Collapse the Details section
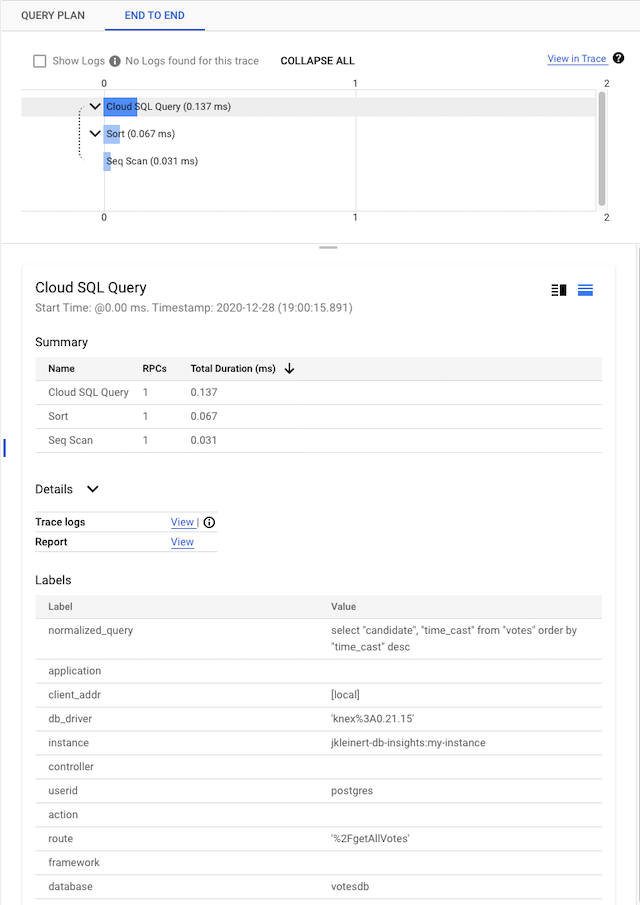The image size is (640, 905). coord(93,489)
